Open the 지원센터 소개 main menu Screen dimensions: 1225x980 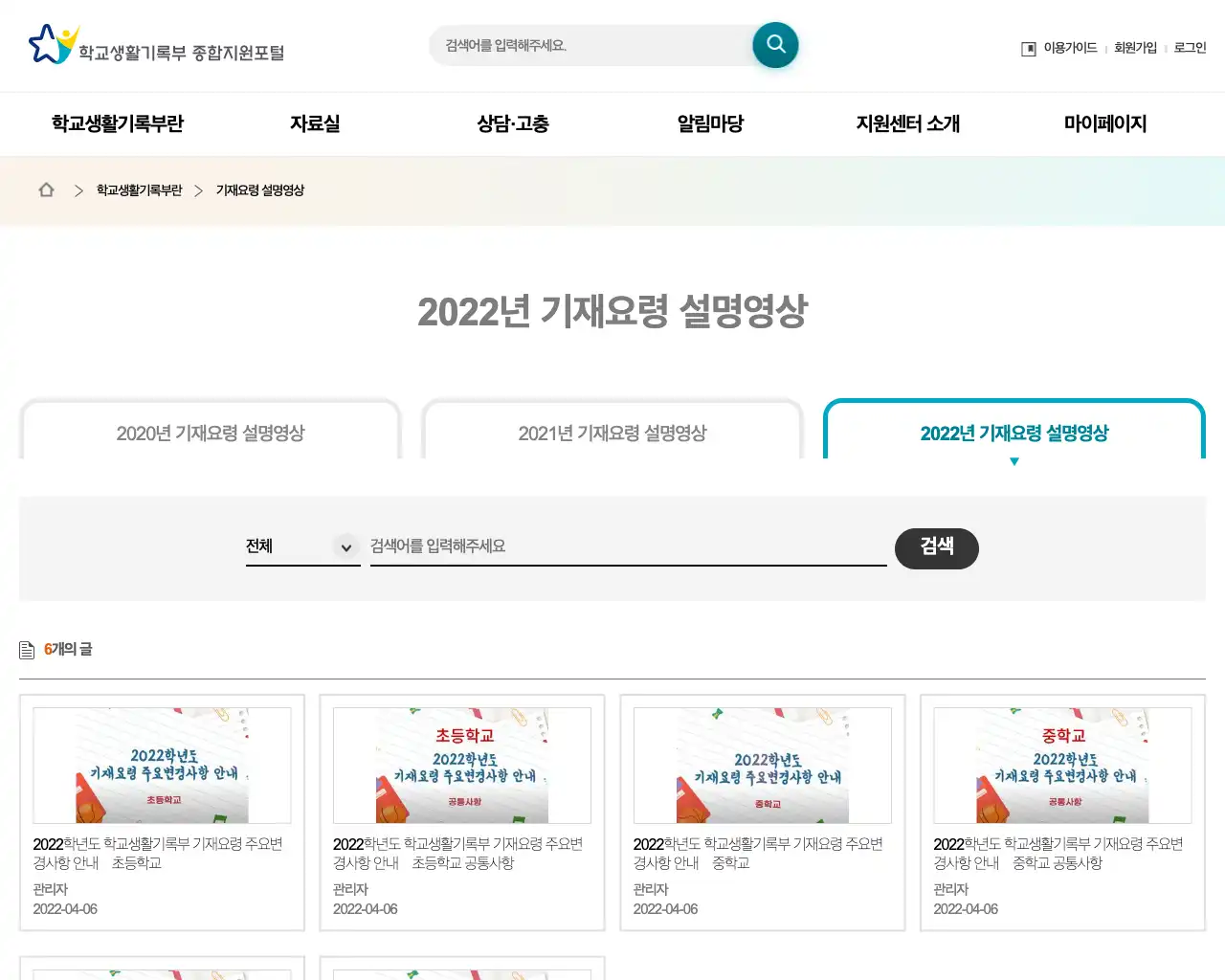point(907,123)
